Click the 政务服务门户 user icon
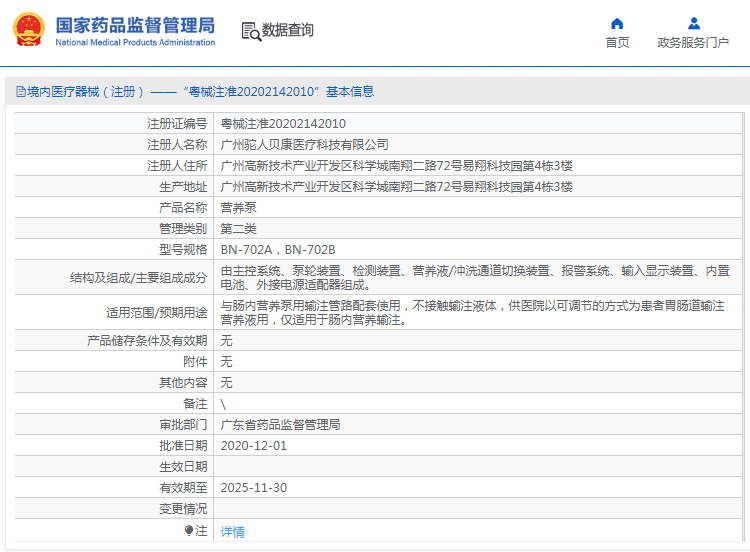The image size is (750, 552). (x=694, y=23)
